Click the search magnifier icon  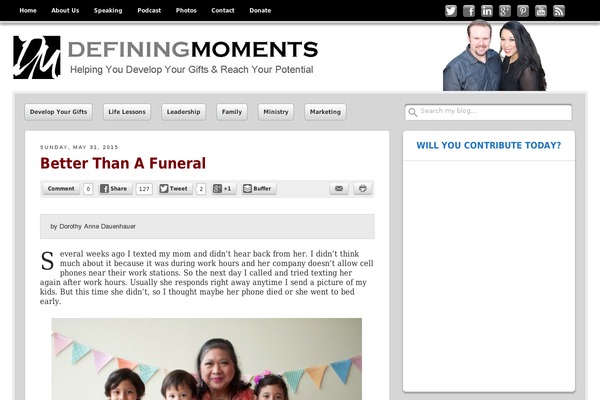412,112
